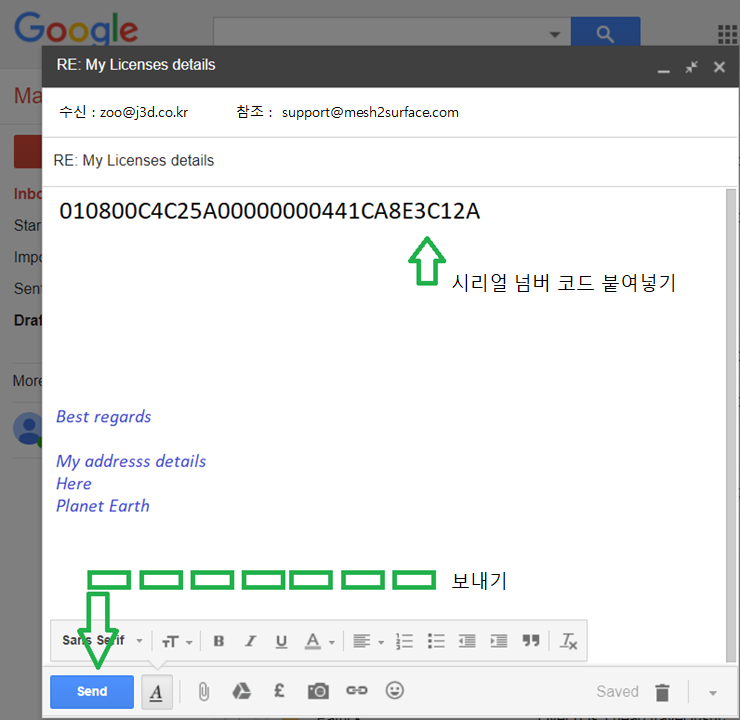Click the Planet Earth signature line
The width and height of the screenshot is (740, 720).
click(102, 506)
